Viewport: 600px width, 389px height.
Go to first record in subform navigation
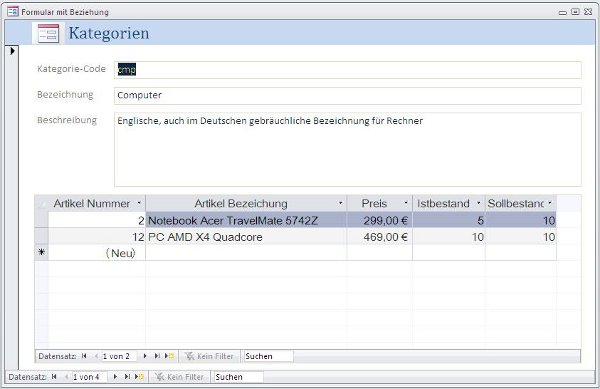pyautogui.click(x=84, y=356)
